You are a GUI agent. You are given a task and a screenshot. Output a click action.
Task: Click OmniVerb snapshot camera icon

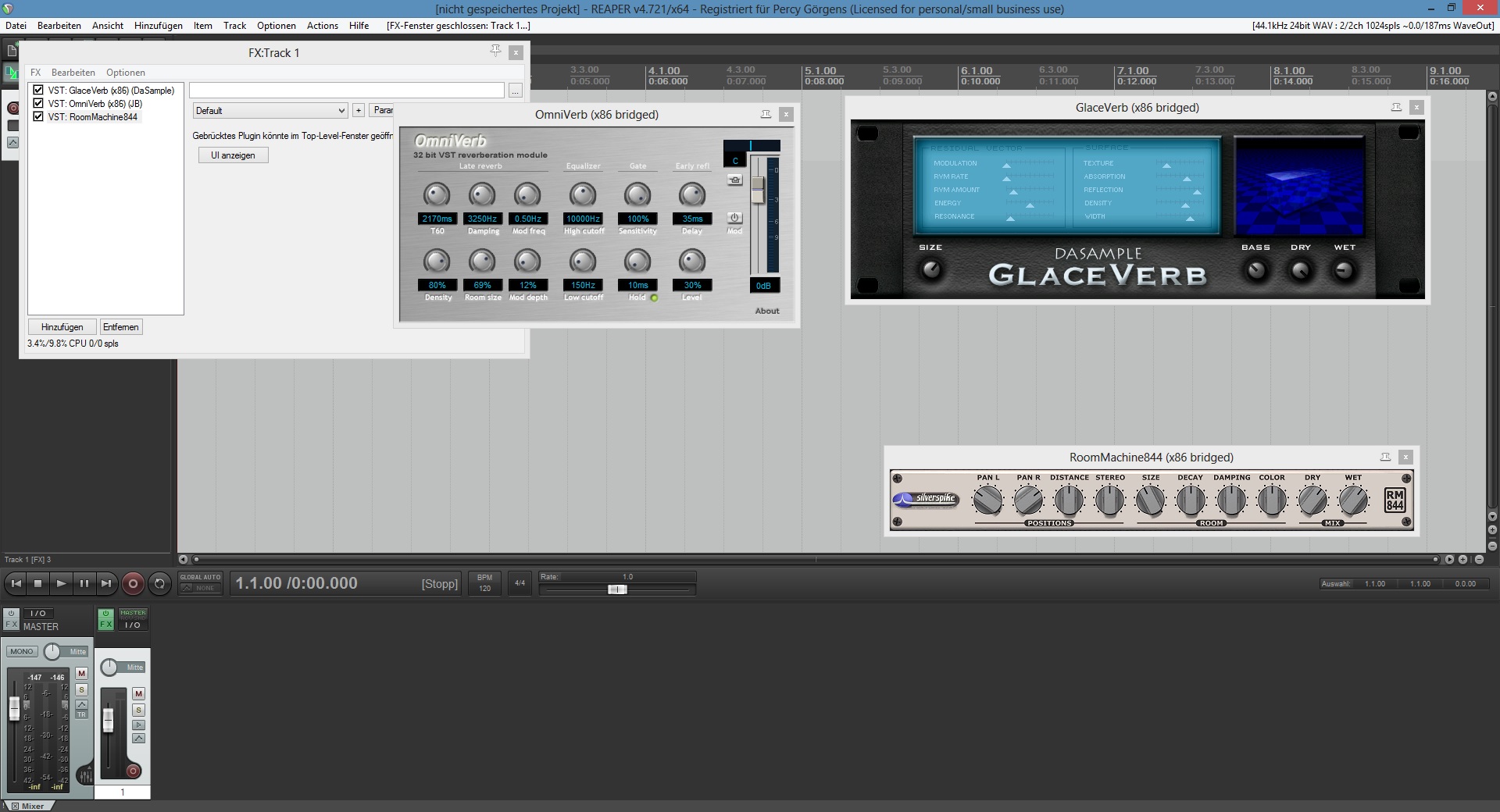pos(734,180)
